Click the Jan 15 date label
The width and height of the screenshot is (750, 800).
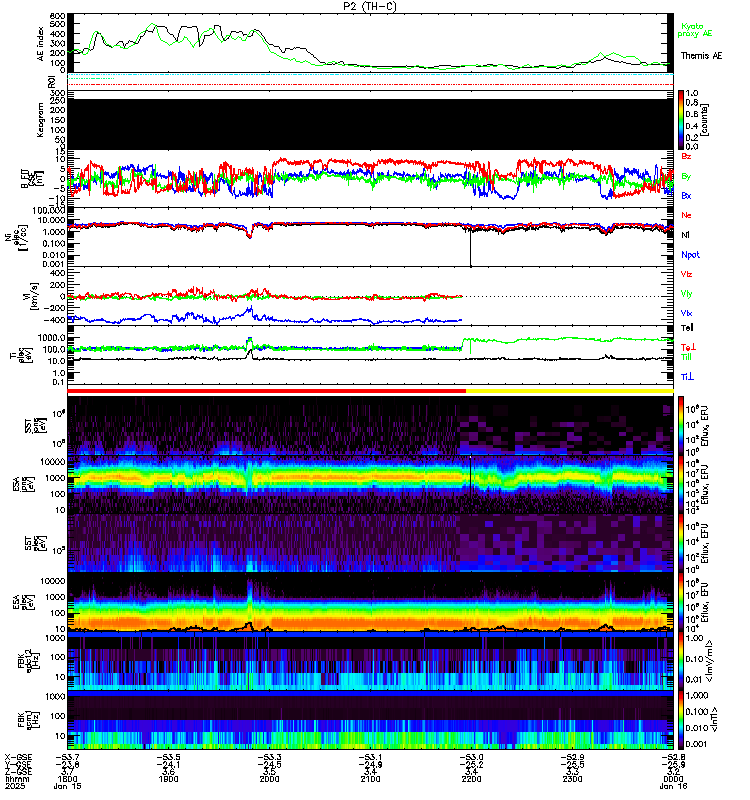[67, 786]
